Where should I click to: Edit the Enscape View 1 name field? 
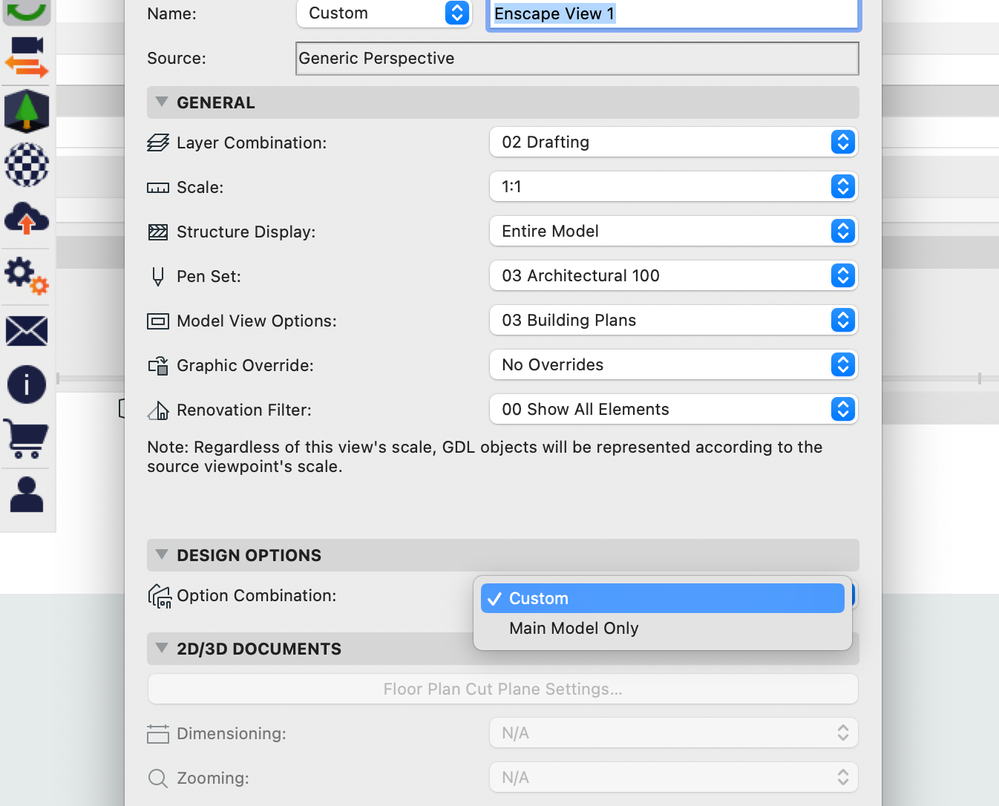click(x=672, y=14)
